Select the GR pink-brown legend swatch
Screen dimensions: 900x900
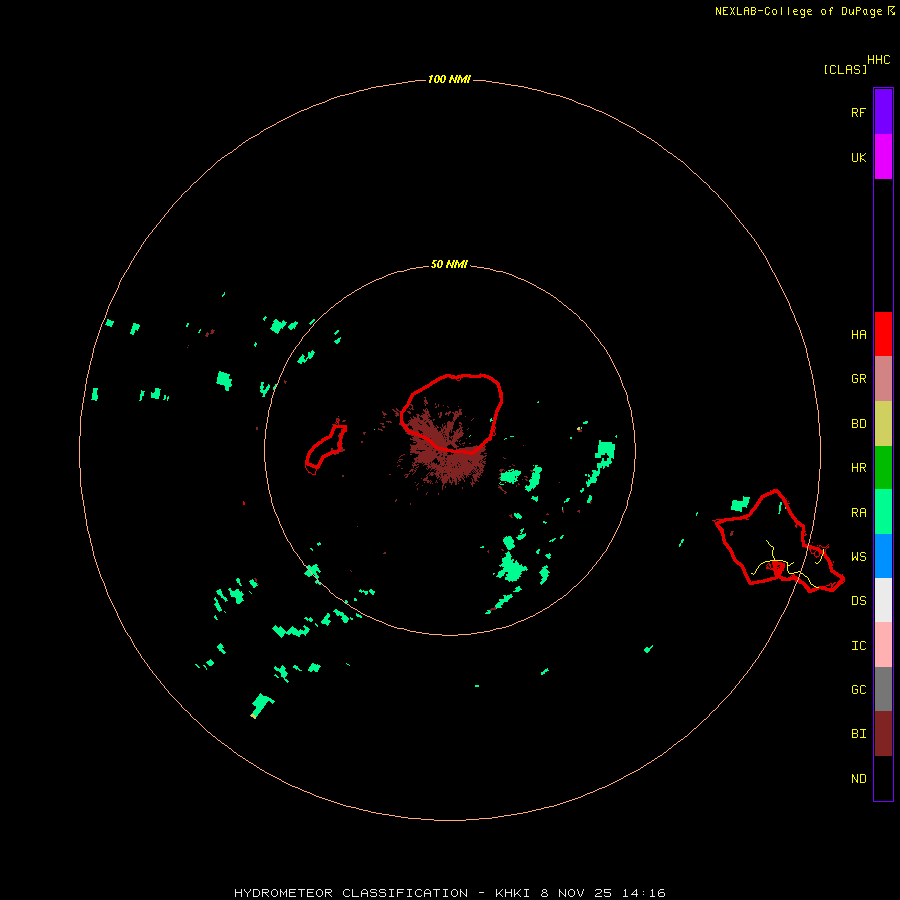click(x=883, y=379)
